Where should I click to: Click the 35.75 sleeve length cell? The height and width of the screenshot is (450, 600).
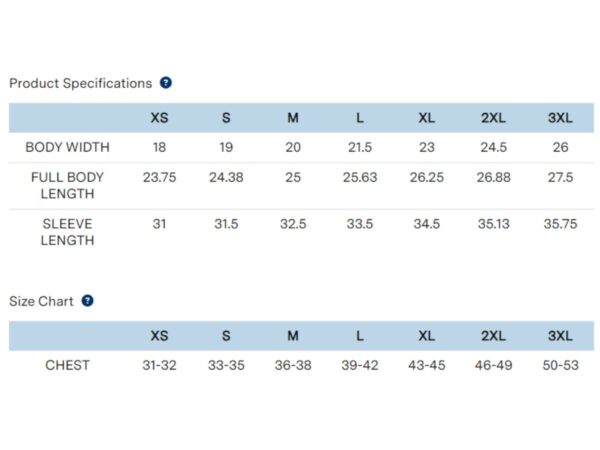tap(560, 224)
